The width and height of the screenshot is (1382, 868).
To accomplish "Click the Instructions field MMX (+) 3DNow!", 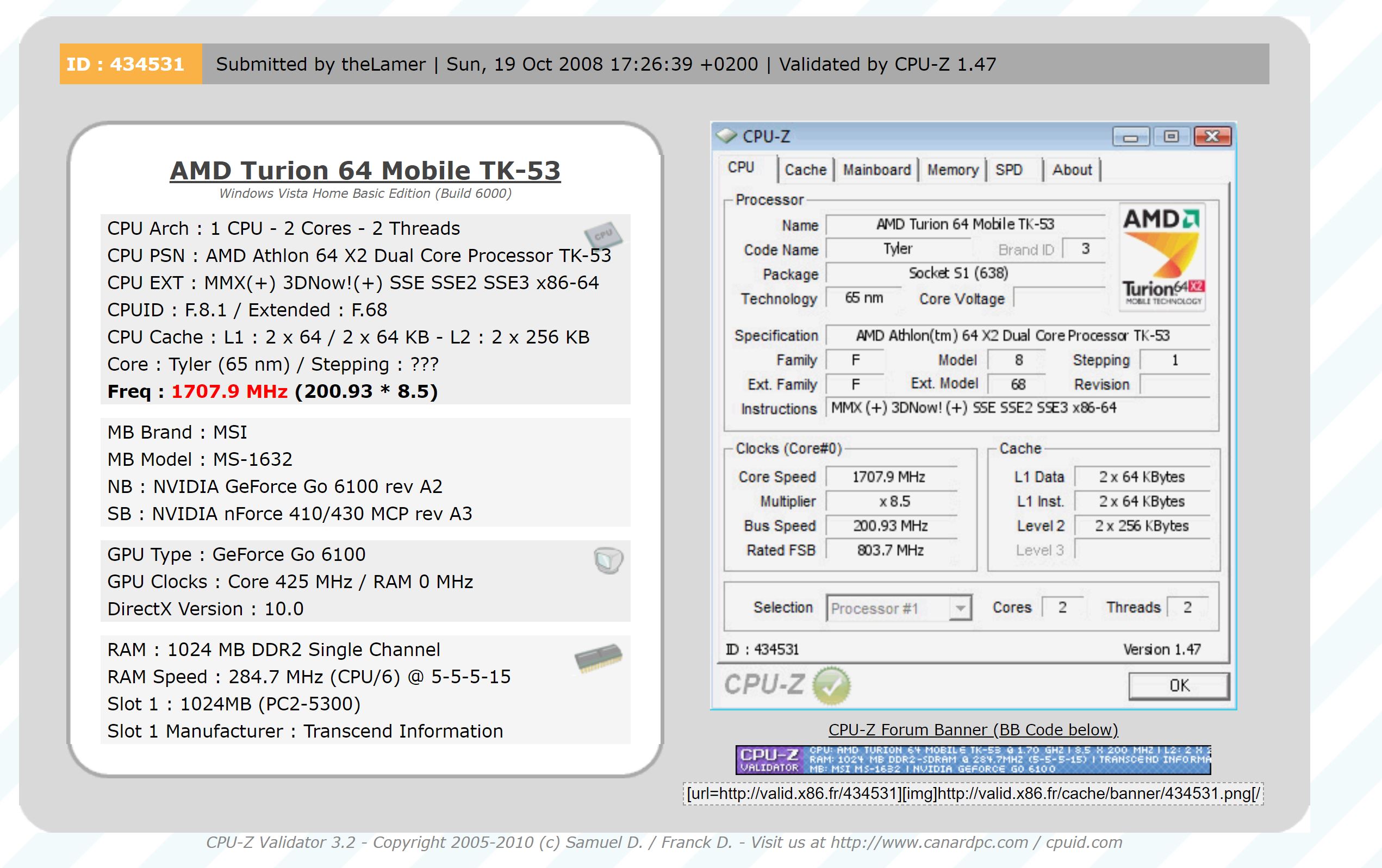I will coord(1018,409).
